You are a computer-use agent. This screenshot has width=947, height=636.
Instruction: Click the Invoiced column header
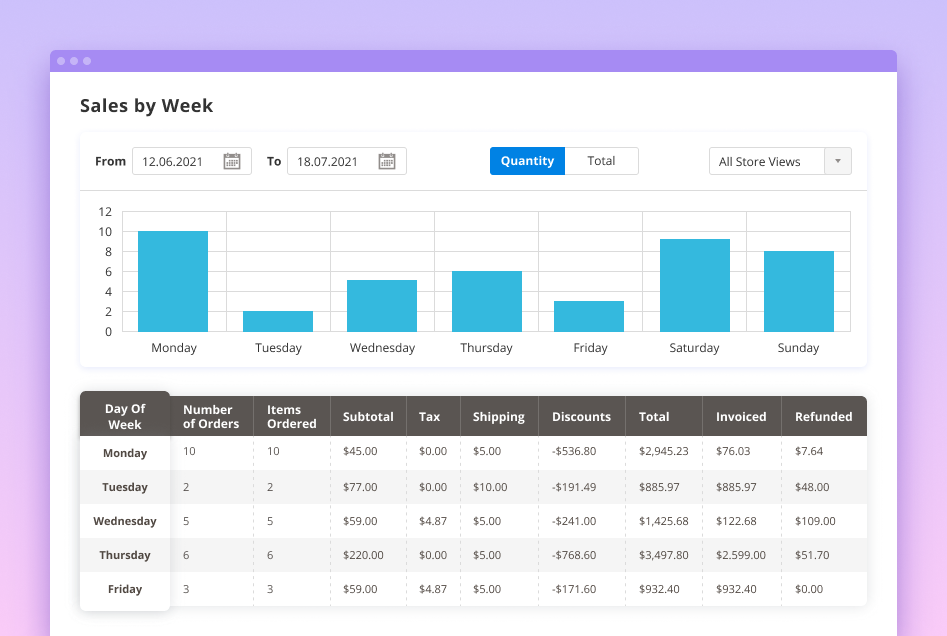(741, 417)
